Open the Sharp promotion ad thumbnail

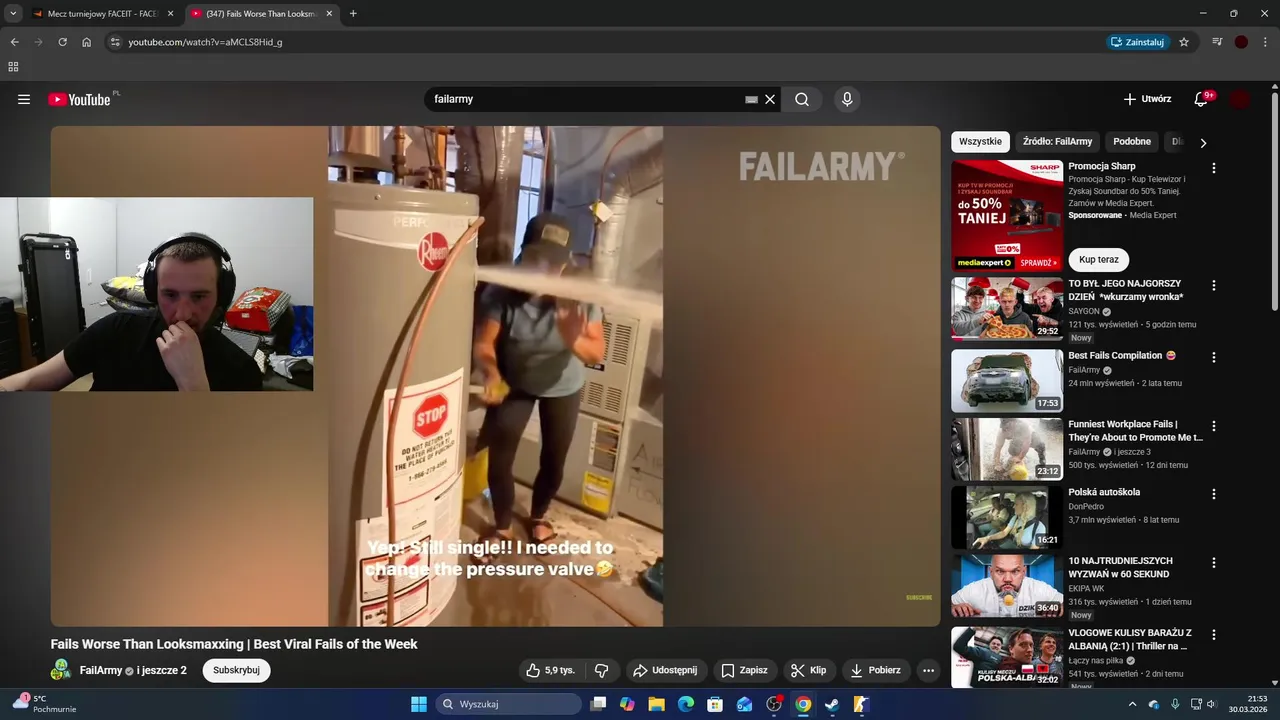[1007, 215]
